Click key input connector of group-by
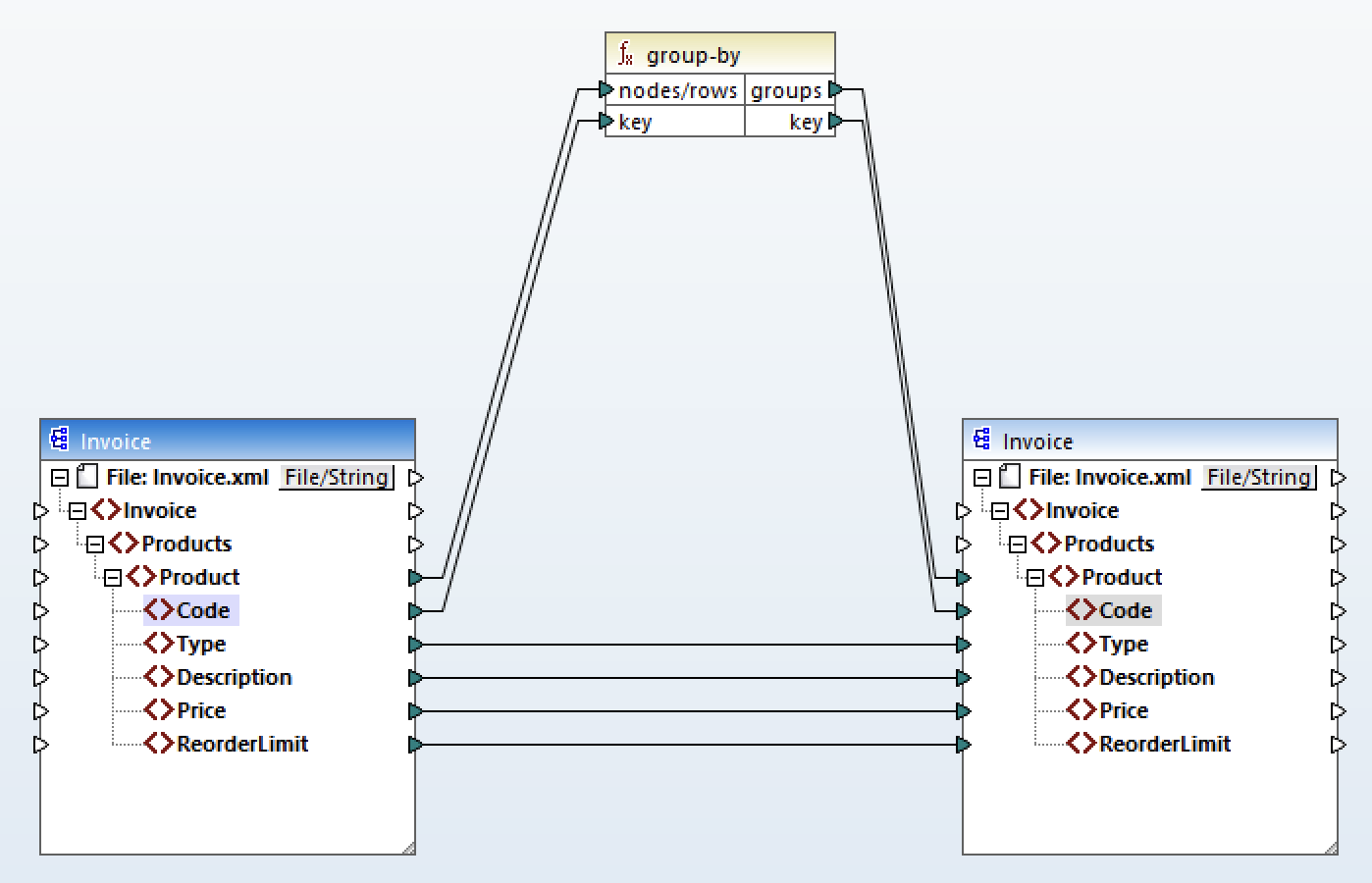The width and height of the screenshot is (1372, 883). (607, 122)
